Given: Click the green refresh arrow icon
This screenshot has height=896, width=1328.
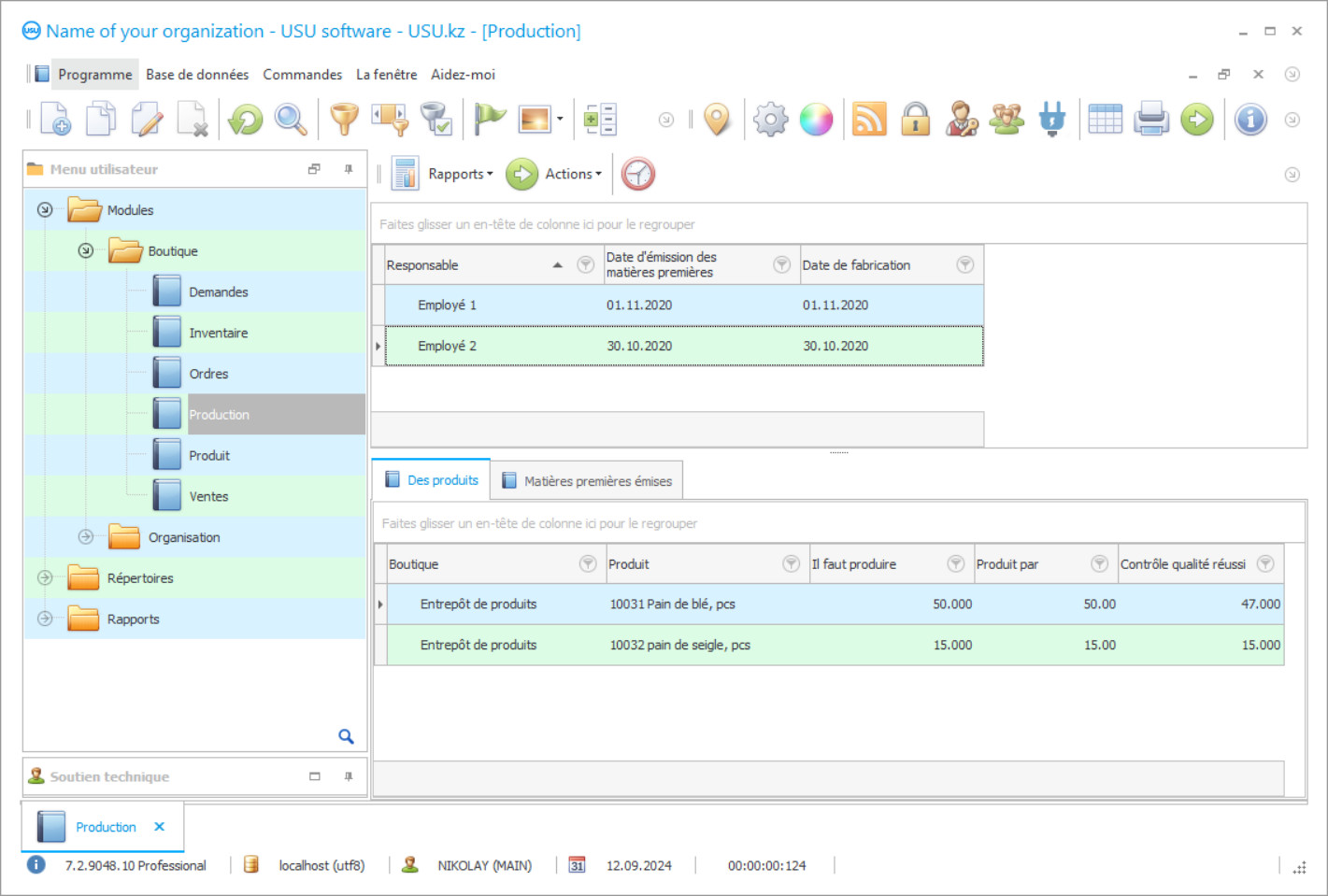Looking at the screenshot, I should (246, 119).
